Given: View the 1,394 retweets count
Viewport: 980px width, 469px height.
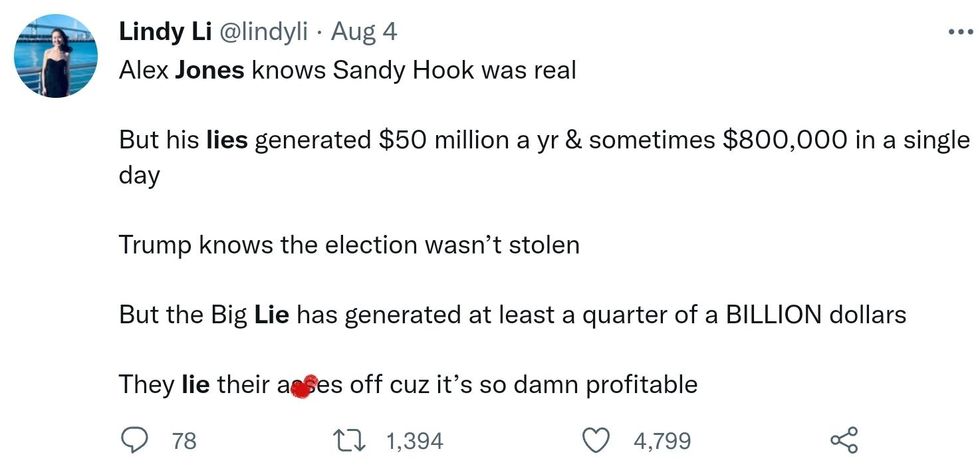Looking at the screenshot, I should 414,440.
